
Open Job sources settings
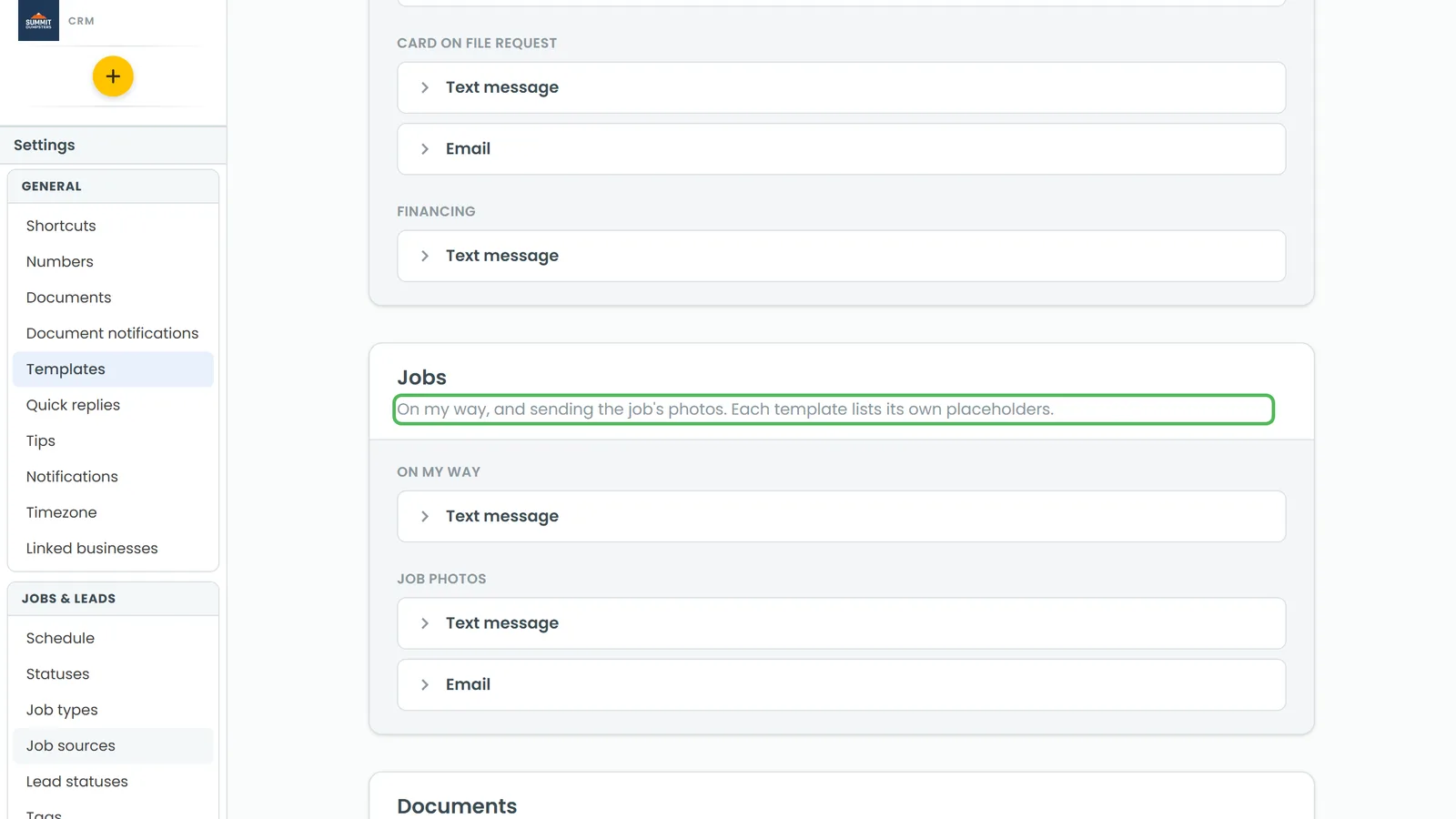(113, 745)
